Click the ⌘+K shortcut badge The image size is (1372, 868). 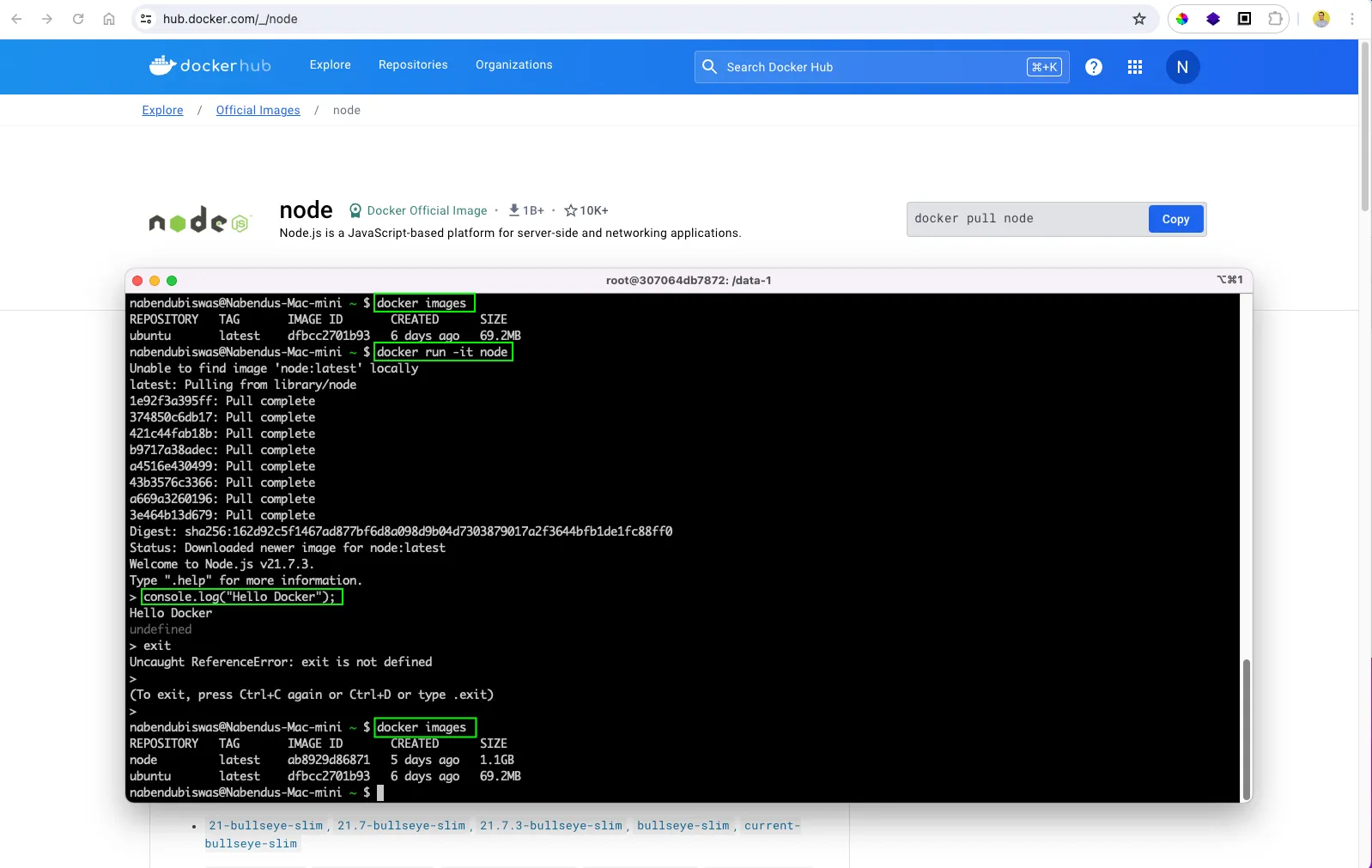point(1044,67)
